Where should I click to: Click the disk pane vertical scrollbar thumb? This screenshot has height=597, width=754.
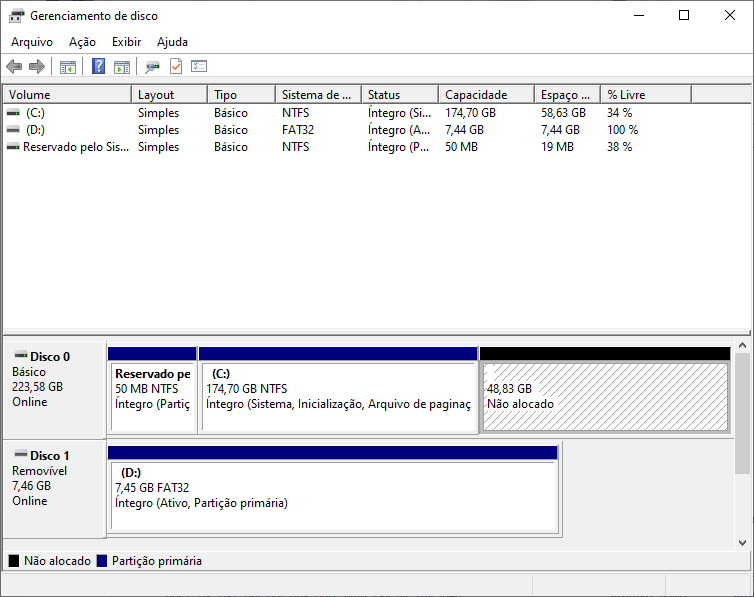tap(742, 413)
